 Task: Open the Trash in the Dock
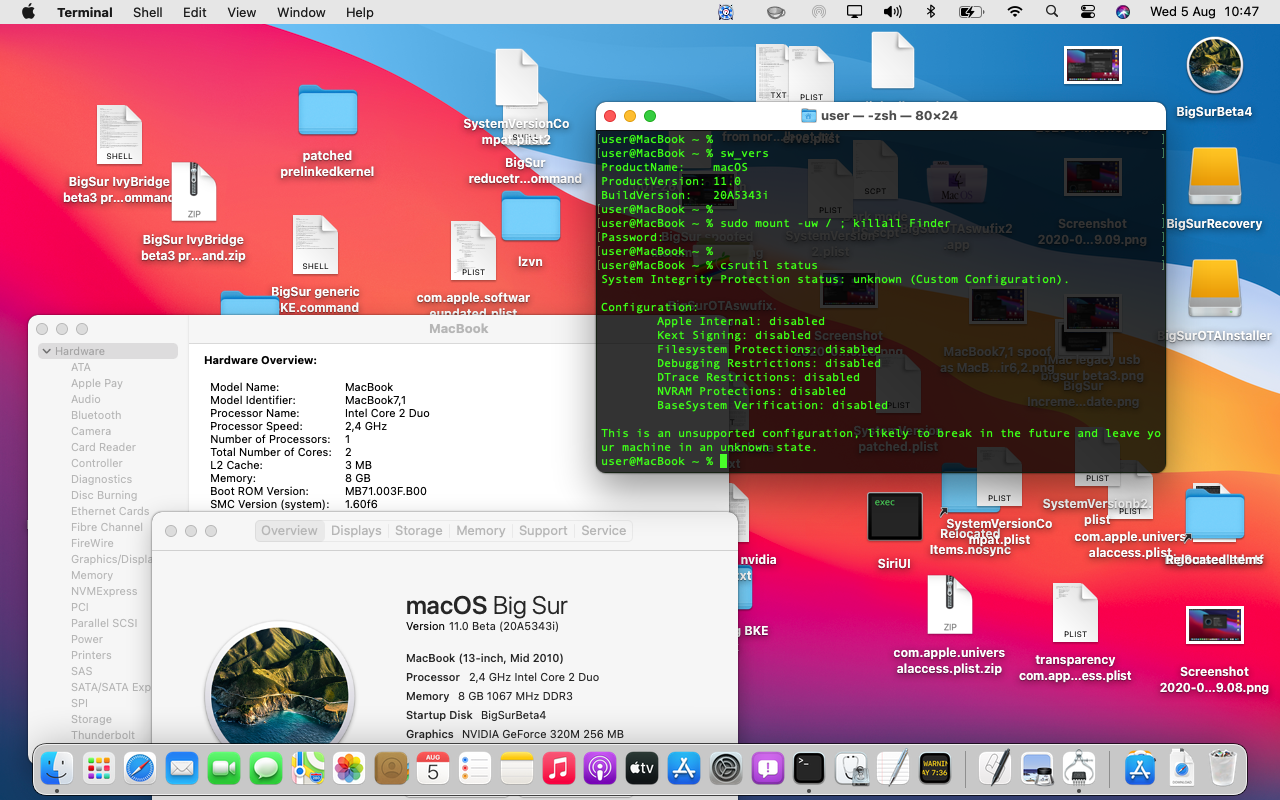[1224, 768]
